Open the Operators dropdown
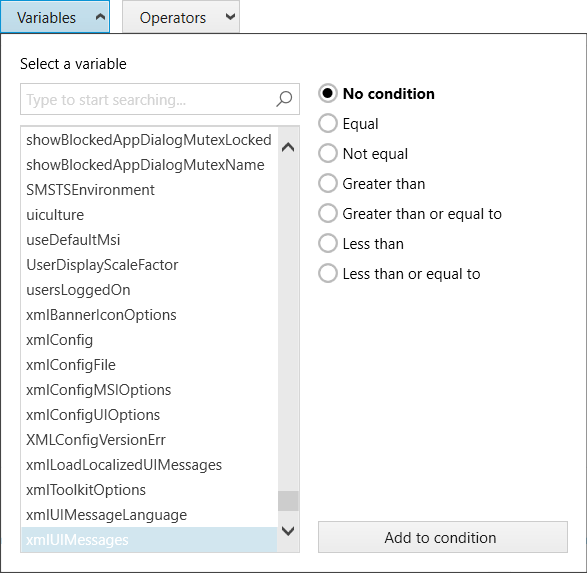 point(181,17)
